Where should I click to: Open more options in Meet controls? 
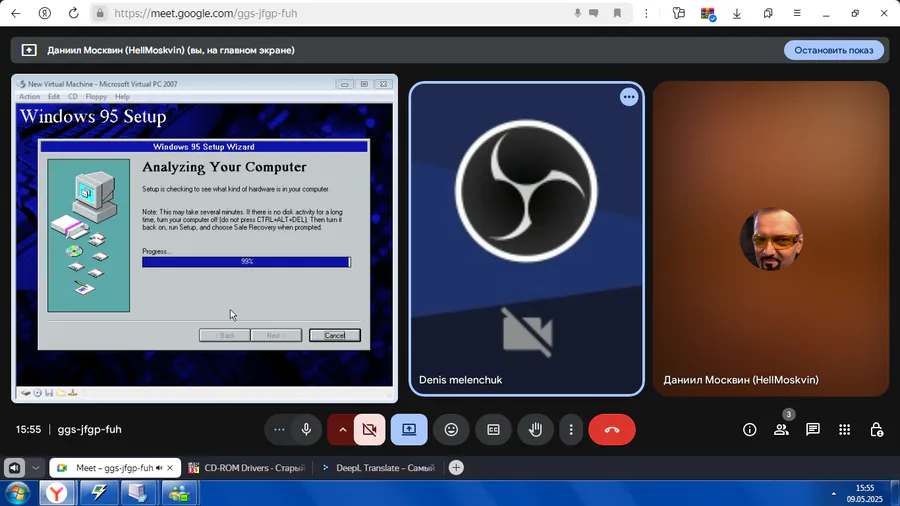571,430
